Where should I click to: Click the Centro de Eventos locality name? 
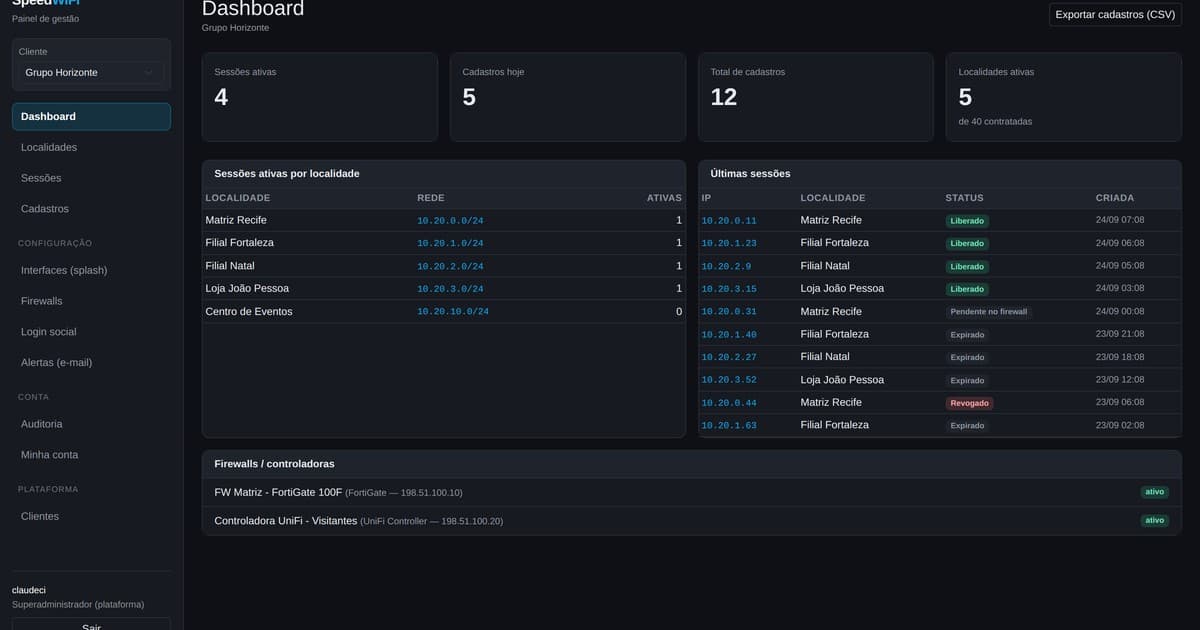249,312
